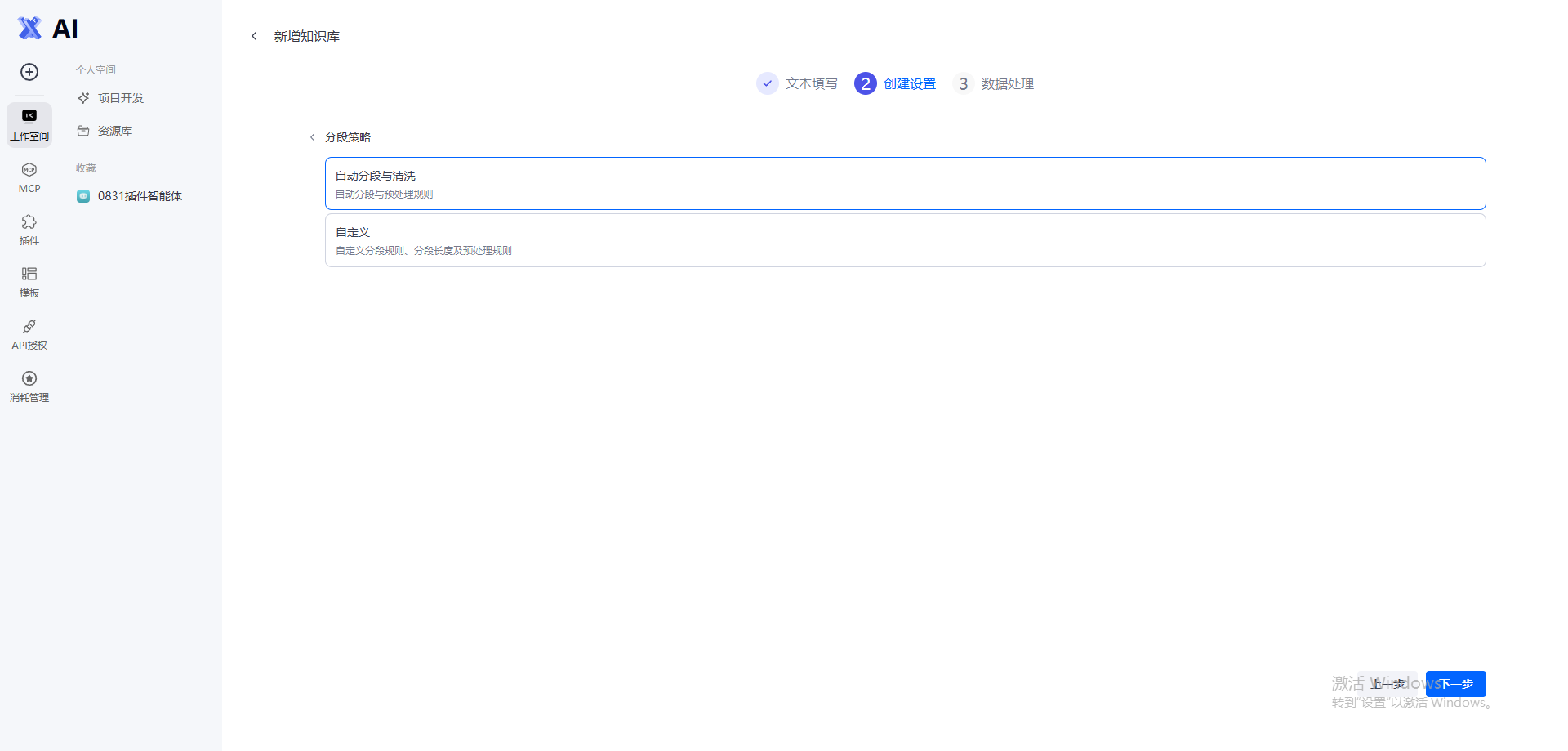Click the 下一步 next button

(x=1455, y=684)
